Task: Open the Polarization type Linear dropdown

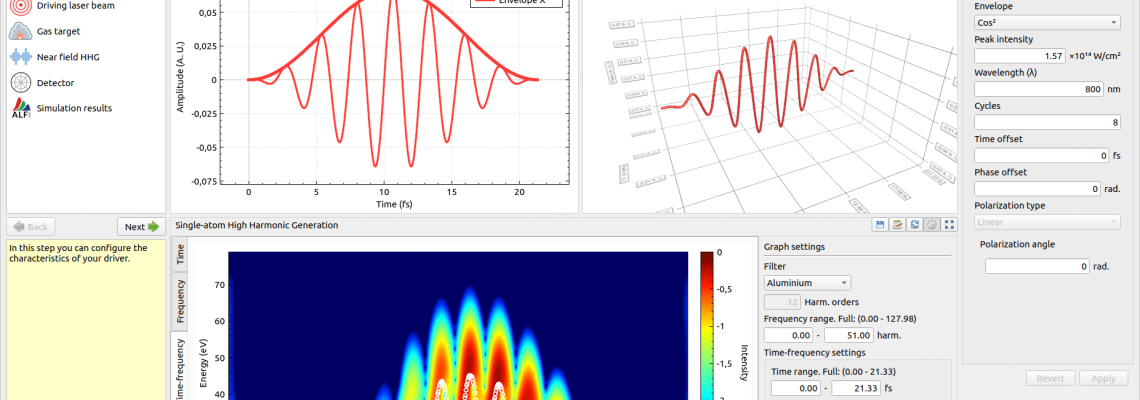Action: coord(1047,222)
